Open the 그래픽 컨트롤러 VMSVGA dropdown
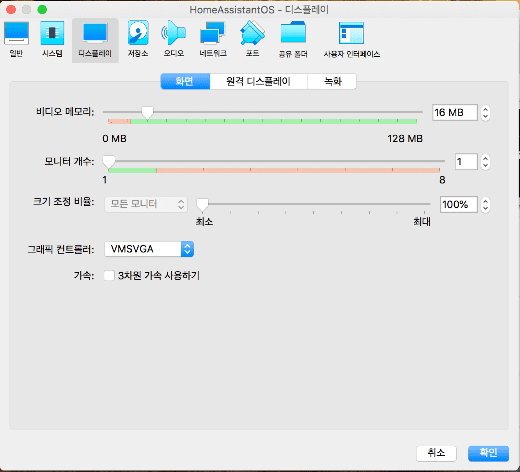 (x=149, y=249)
